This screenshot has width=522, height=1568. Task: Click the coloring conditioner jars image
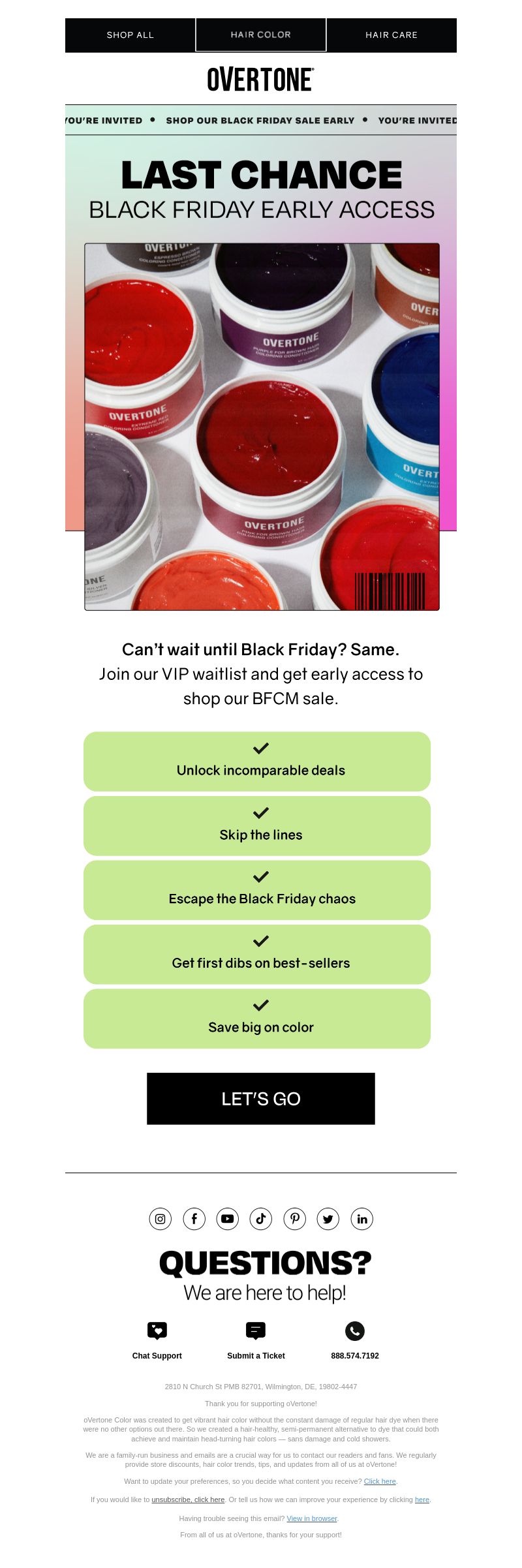tap(262, 427)
